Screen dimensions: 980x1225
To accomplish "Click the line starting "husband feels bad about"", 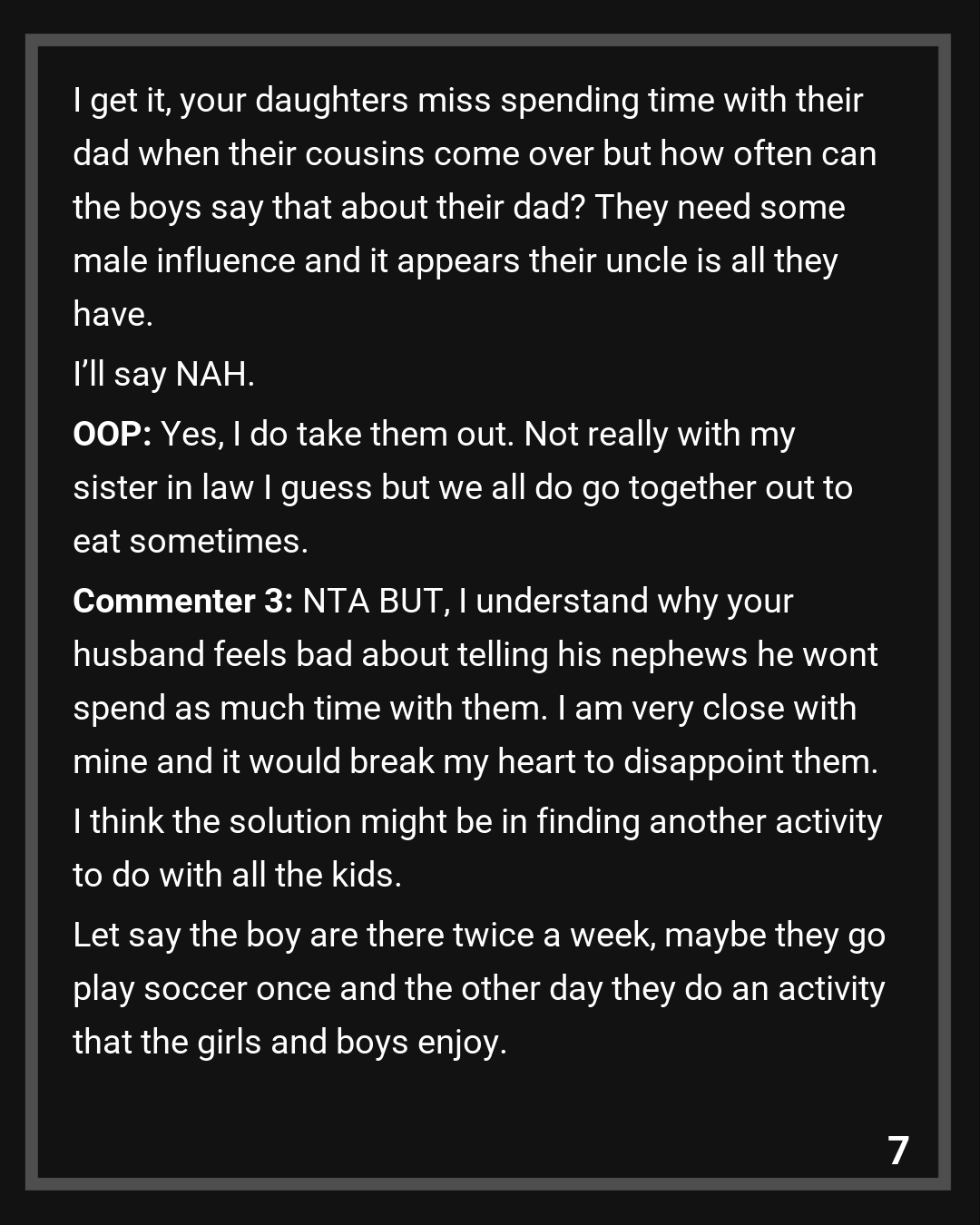I will click(x=475, y=655).
